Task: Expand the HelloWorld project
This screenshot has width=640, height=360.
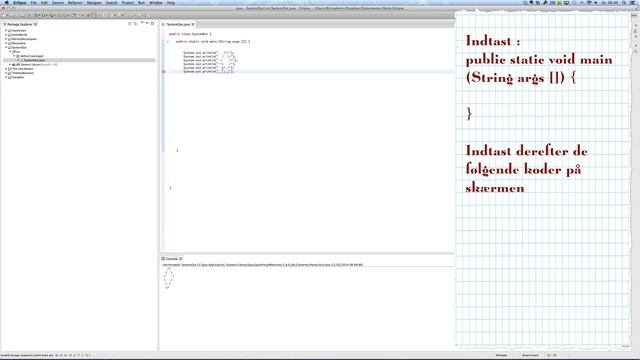Action: click(6, 35)
